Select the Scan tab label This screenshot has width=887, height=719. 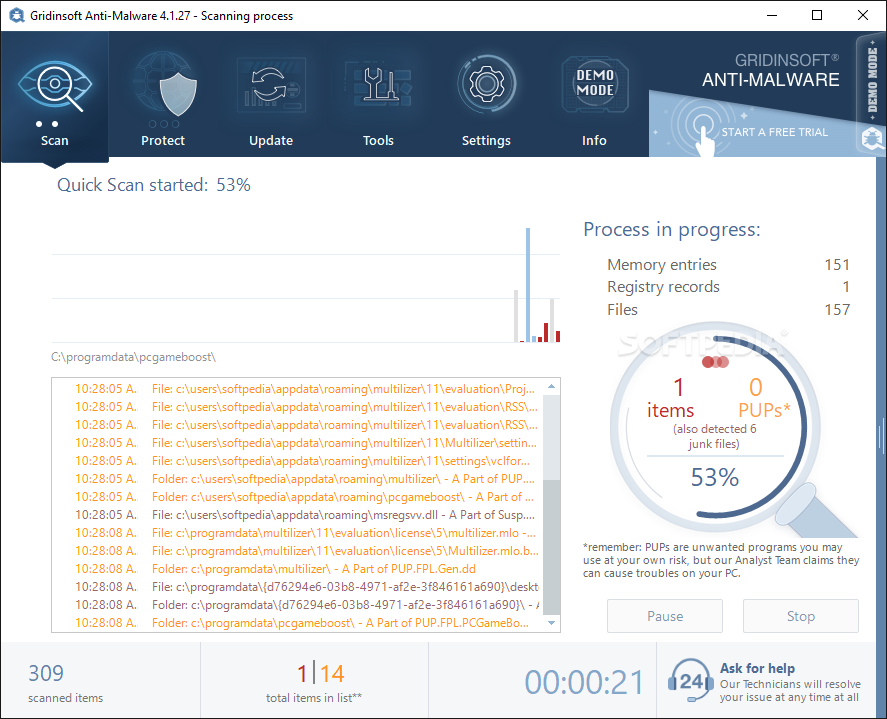click(54, 140)
